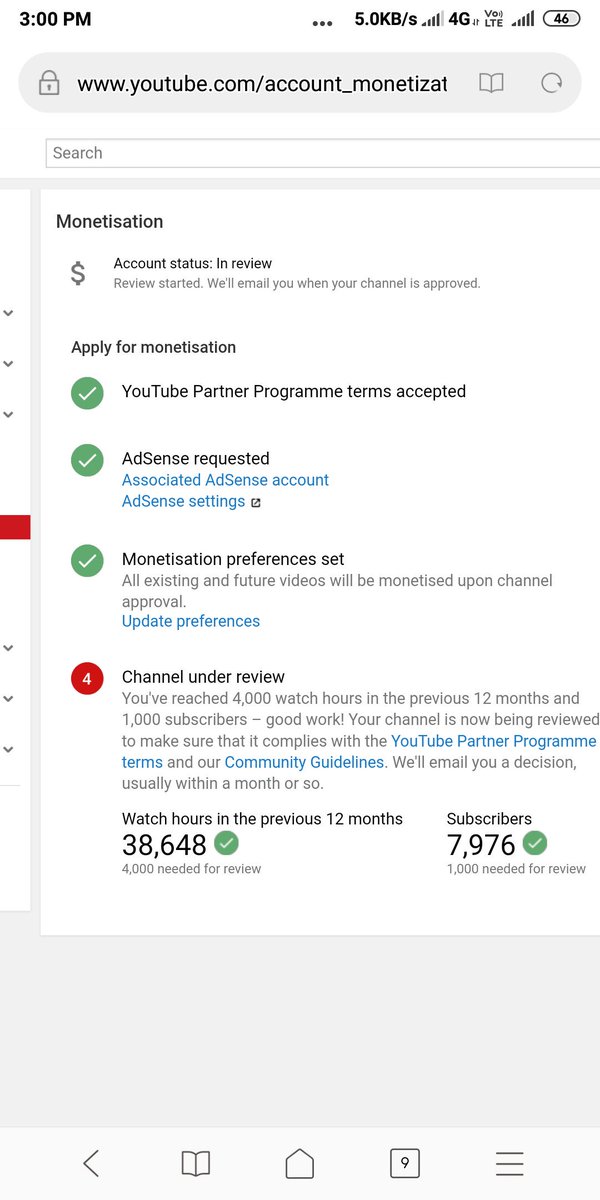The height and width of the screenshot is (1200, 600).
Task: Tap the 'Review started' message line
Action: pyautogui.click(x=297, y=283)
